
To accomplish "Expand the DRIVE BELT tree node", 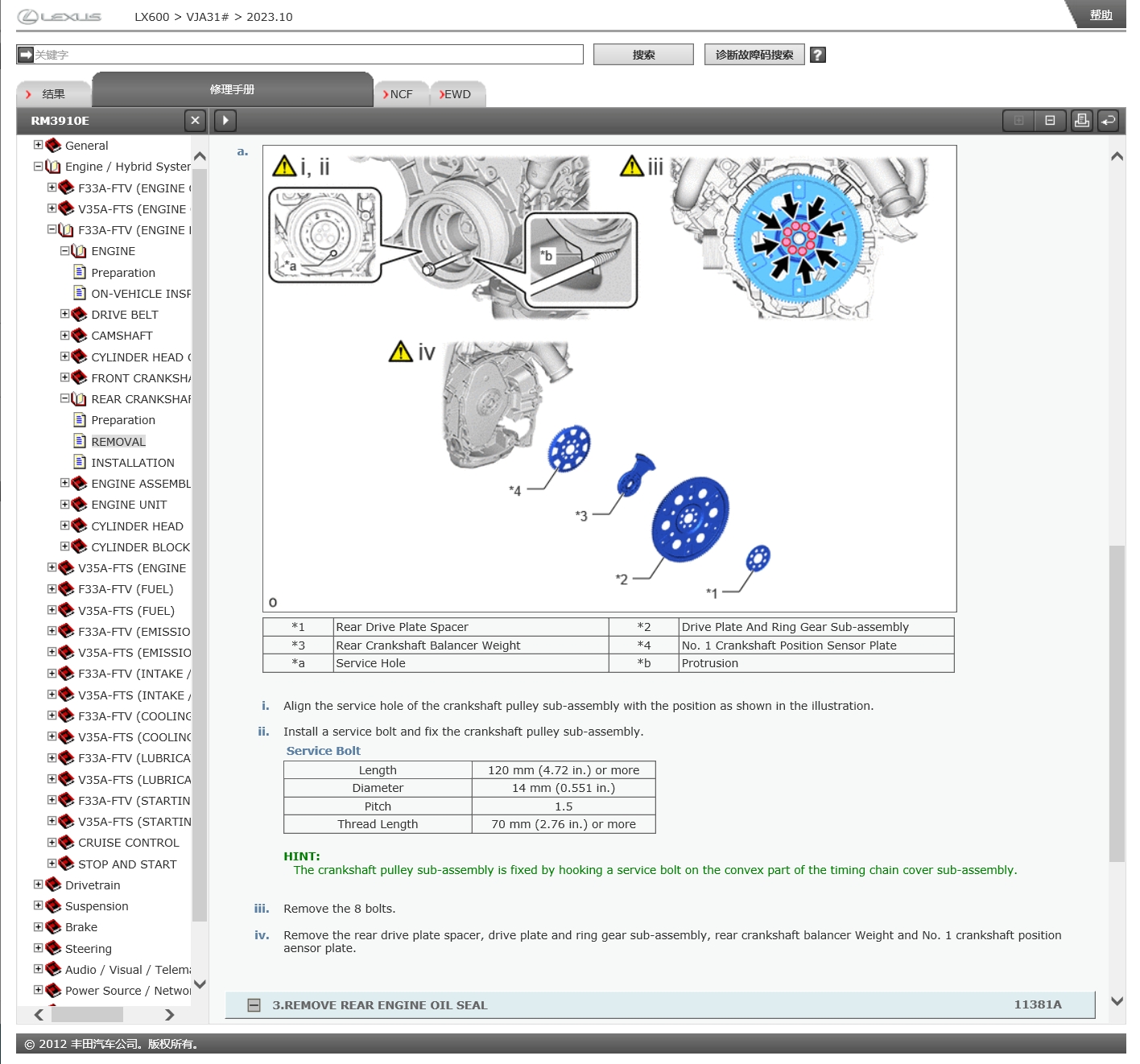I will (x=65, y=314).
